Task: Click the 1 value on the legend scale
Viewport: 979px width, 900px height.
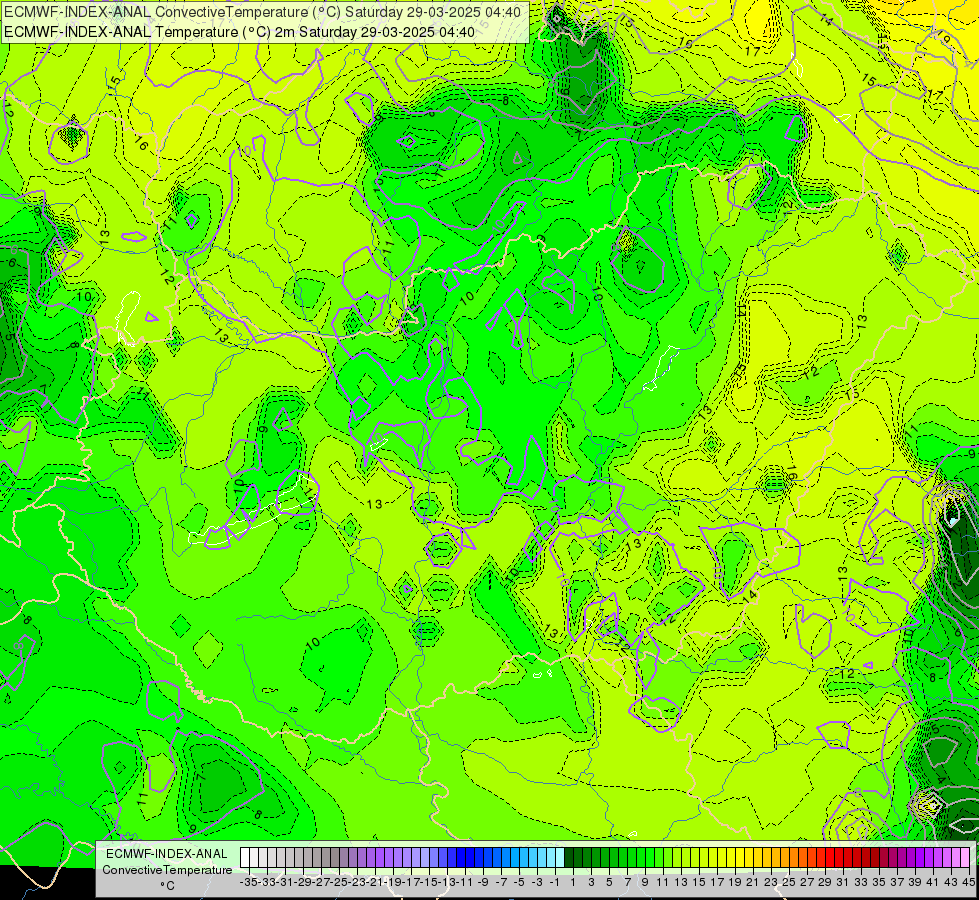Action: coord(573,882)
